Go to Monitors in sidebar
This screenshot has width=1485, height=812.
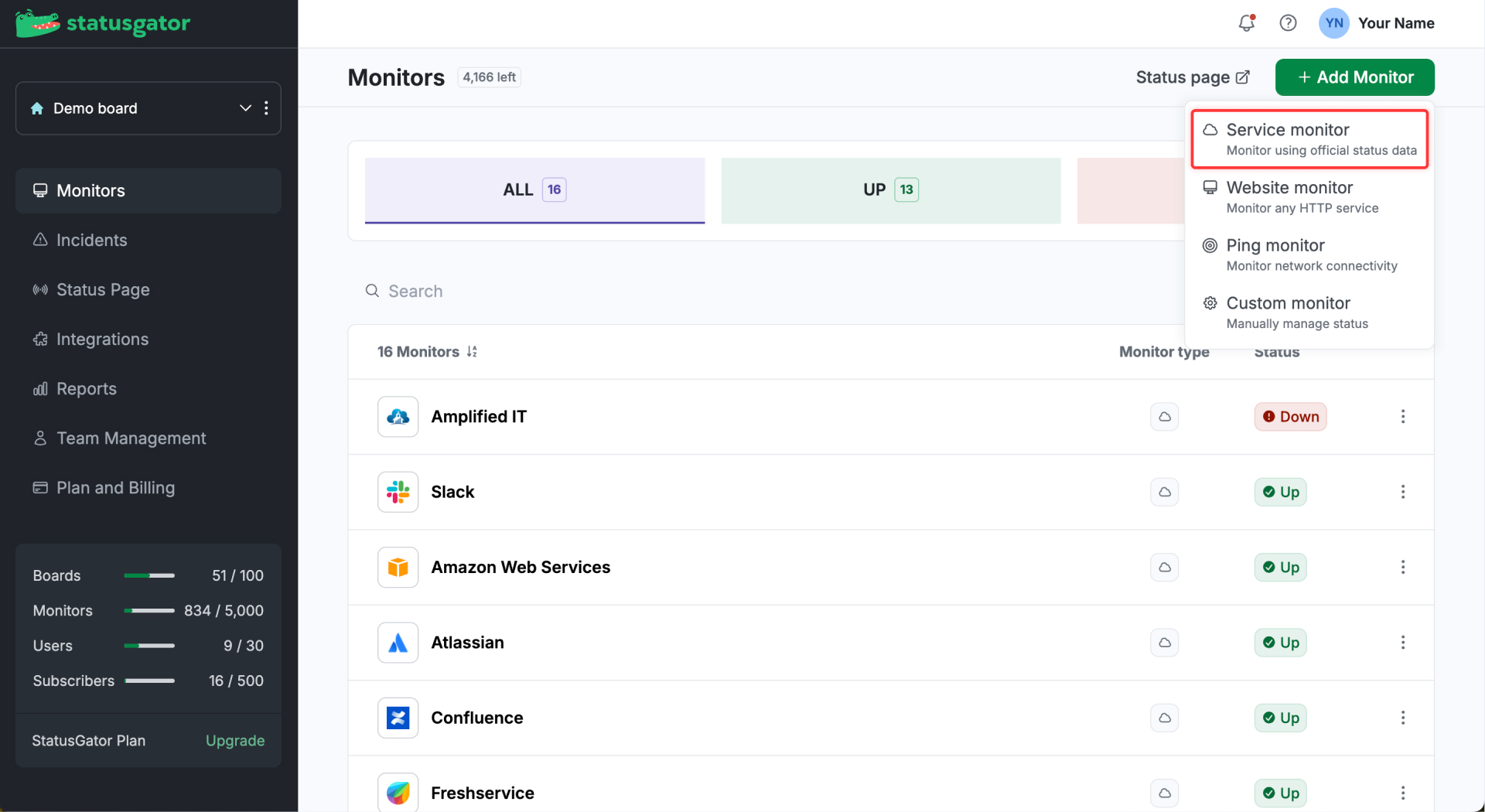click(148, 191)
